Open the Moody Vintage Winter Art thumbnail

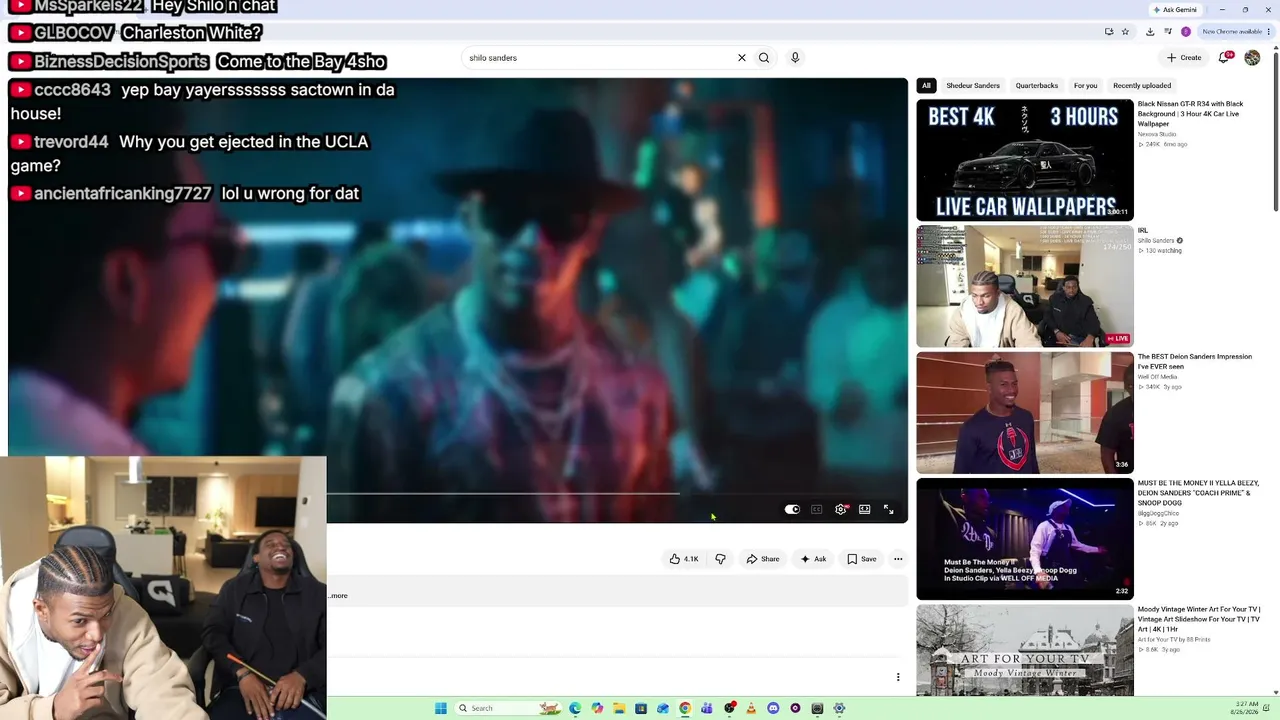tap(1025, 650)
